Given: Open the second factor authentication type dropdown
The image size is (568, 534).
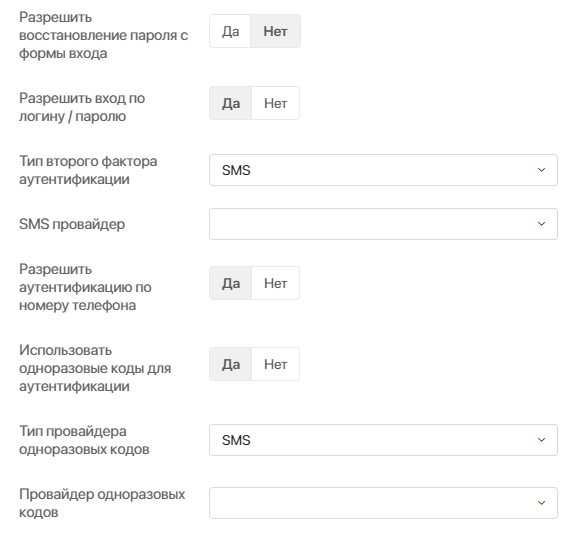Looking at the screenshot, I should click(383, 170).
